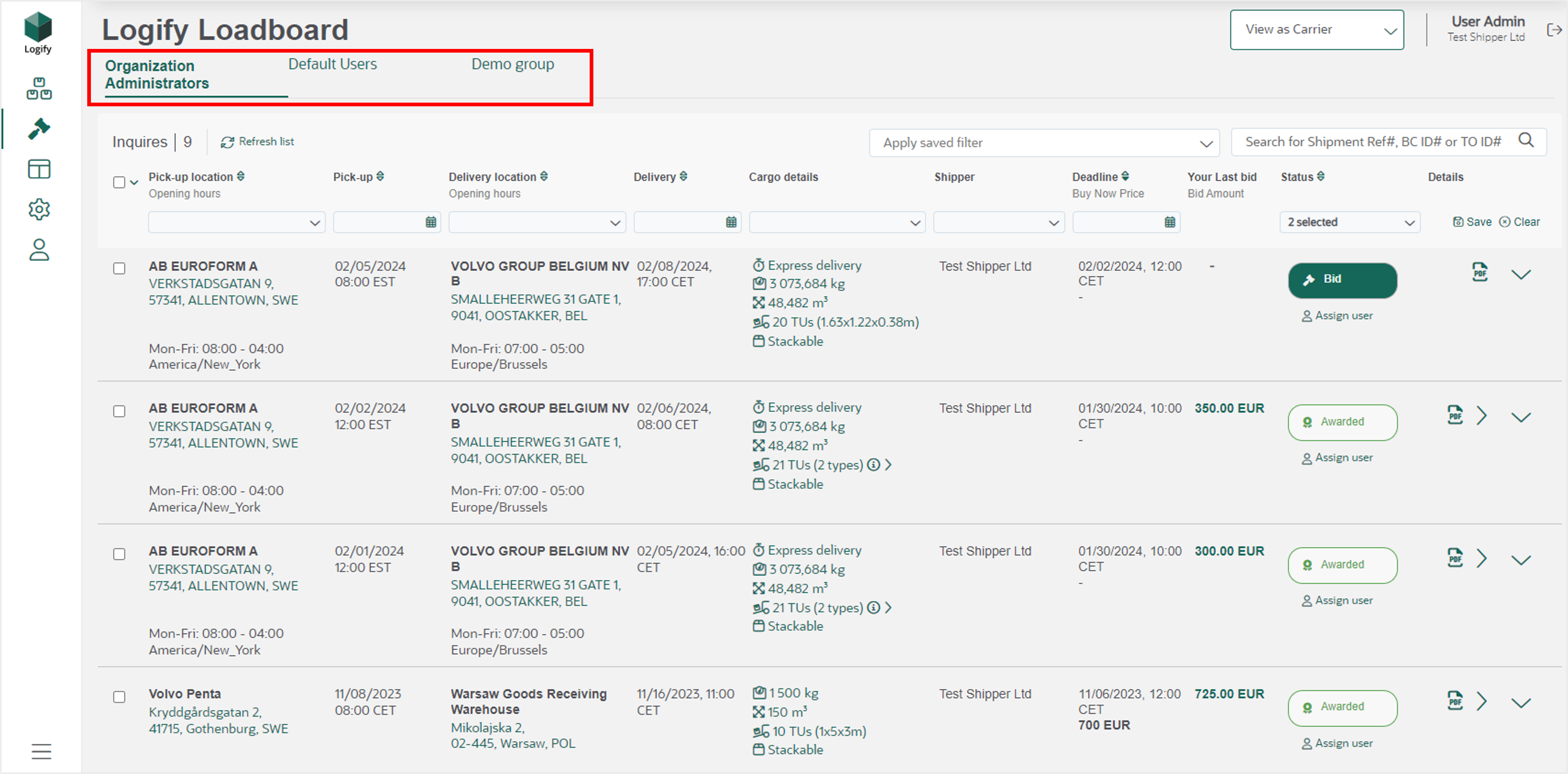Viewport: 1568px width, 774px height.
Task: Open the Status filter showing 2 selected
Action: (x=1350, y=222)
